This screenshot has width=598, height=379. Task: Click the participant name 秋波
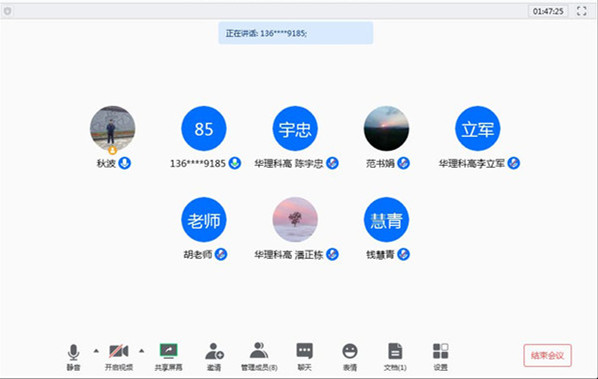[x=106, y=164]
